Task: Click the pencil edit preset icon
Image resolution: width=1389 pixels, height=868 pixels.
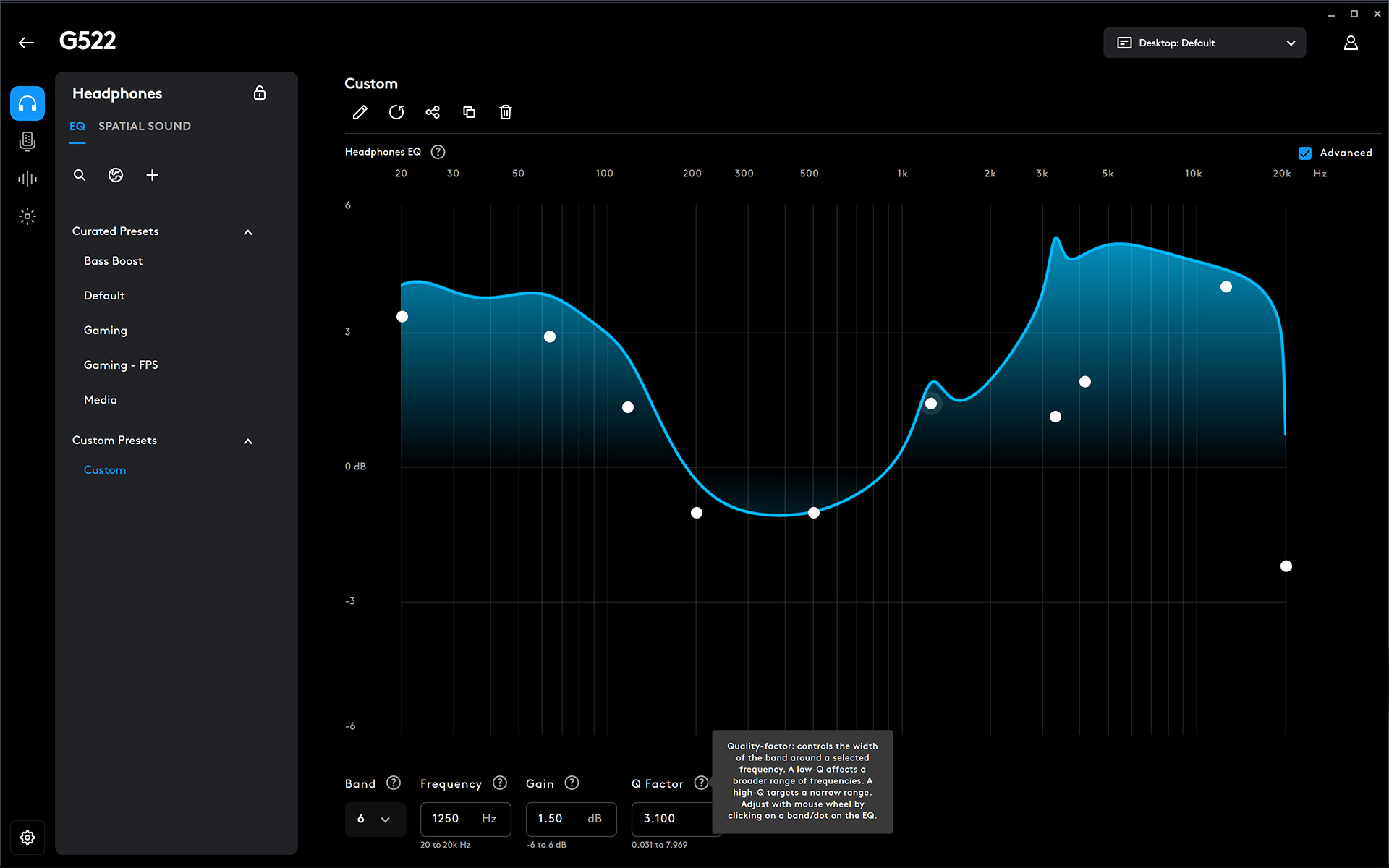Action: (x=360, y=112)
